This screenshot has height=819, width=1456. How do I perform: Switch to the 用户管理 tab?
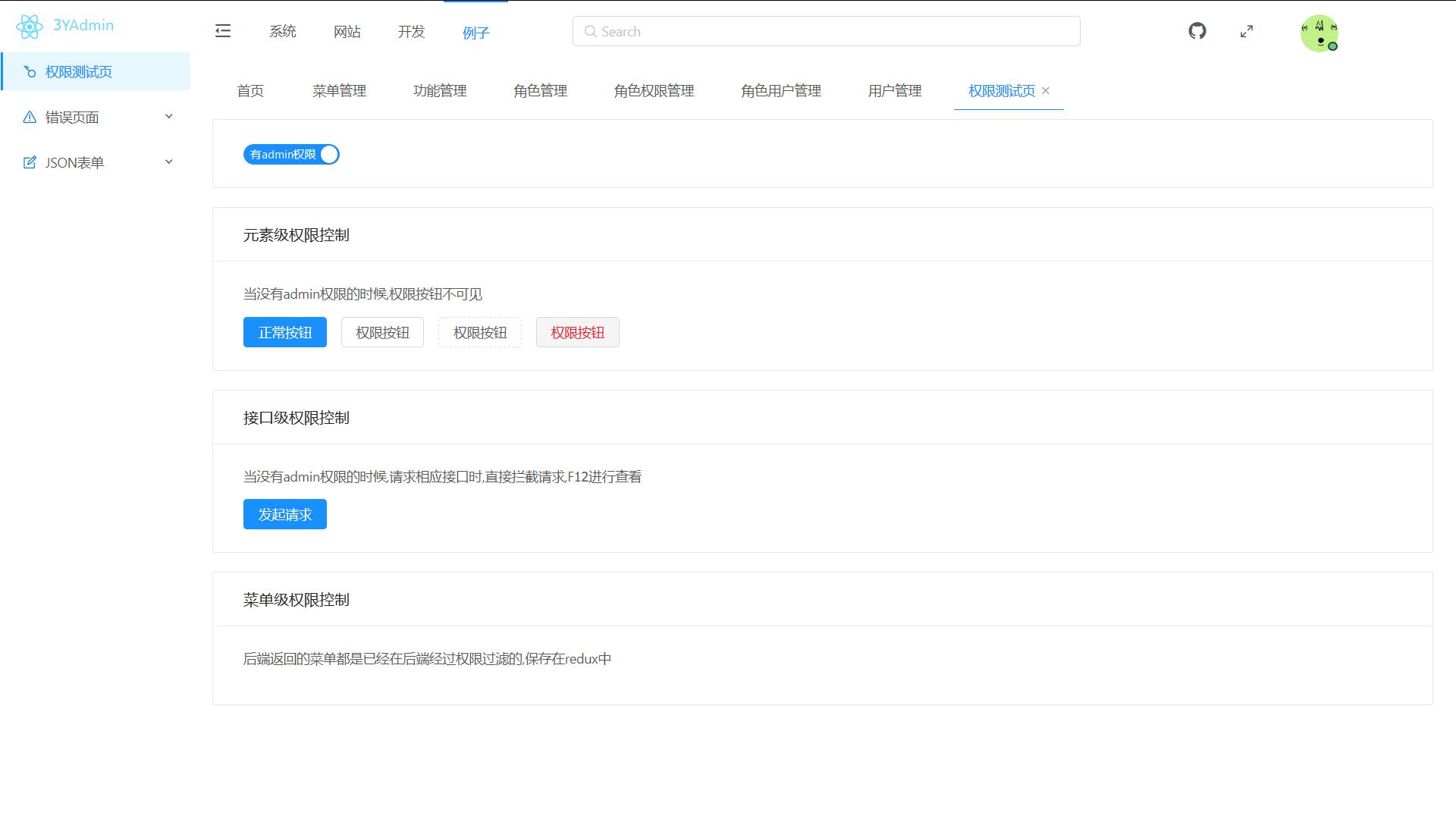pyautogui.click(x=895, y=91)
